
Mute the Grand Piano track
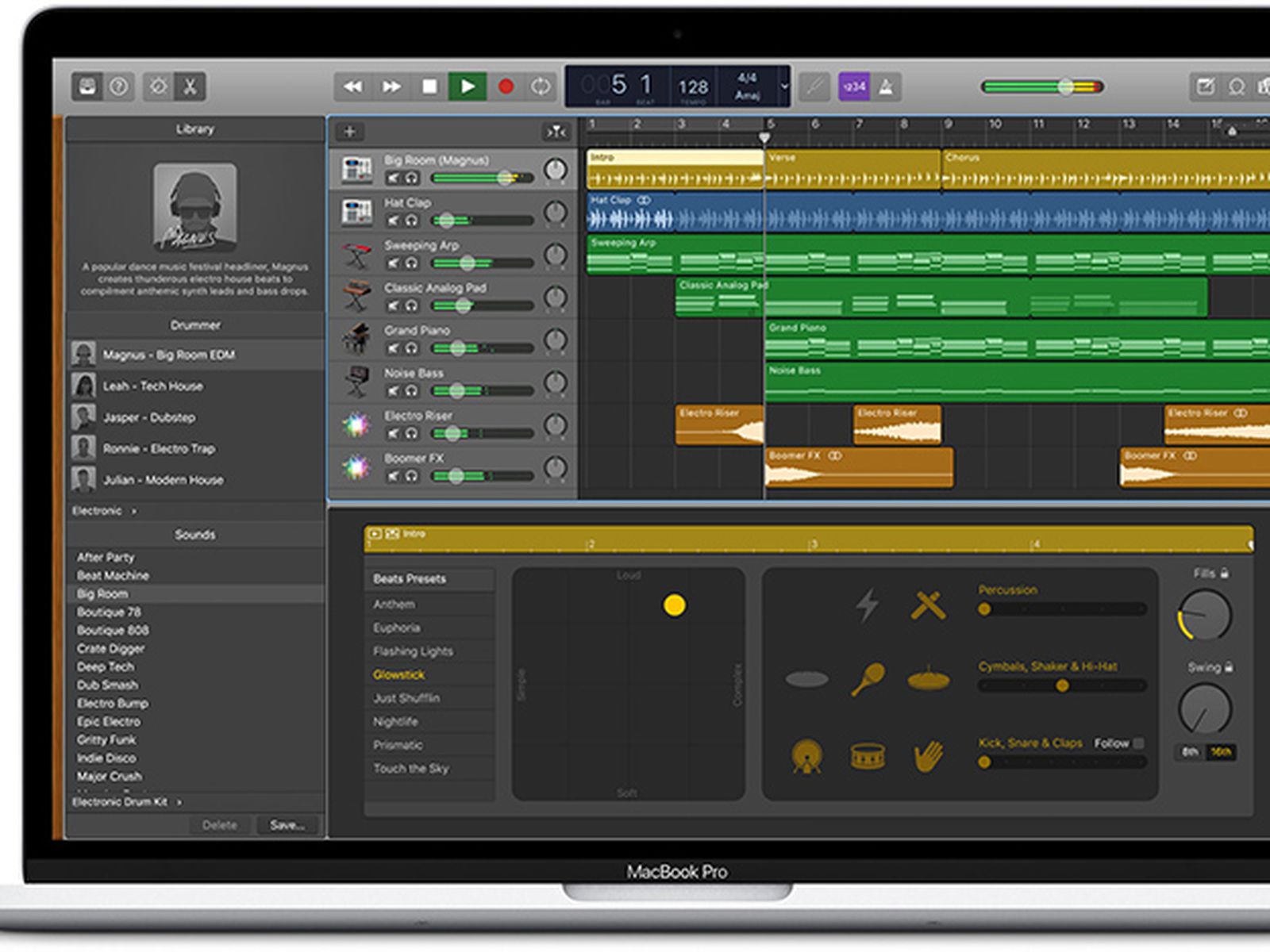[x=393, y=348]
